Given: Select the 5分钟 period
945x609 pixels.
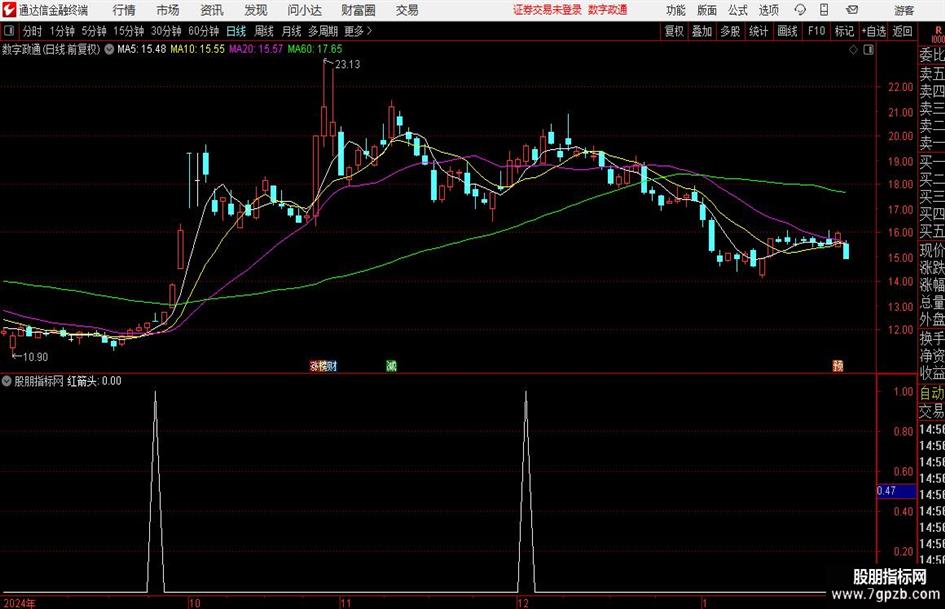Looking at the screenshot, I should (93, 31).
